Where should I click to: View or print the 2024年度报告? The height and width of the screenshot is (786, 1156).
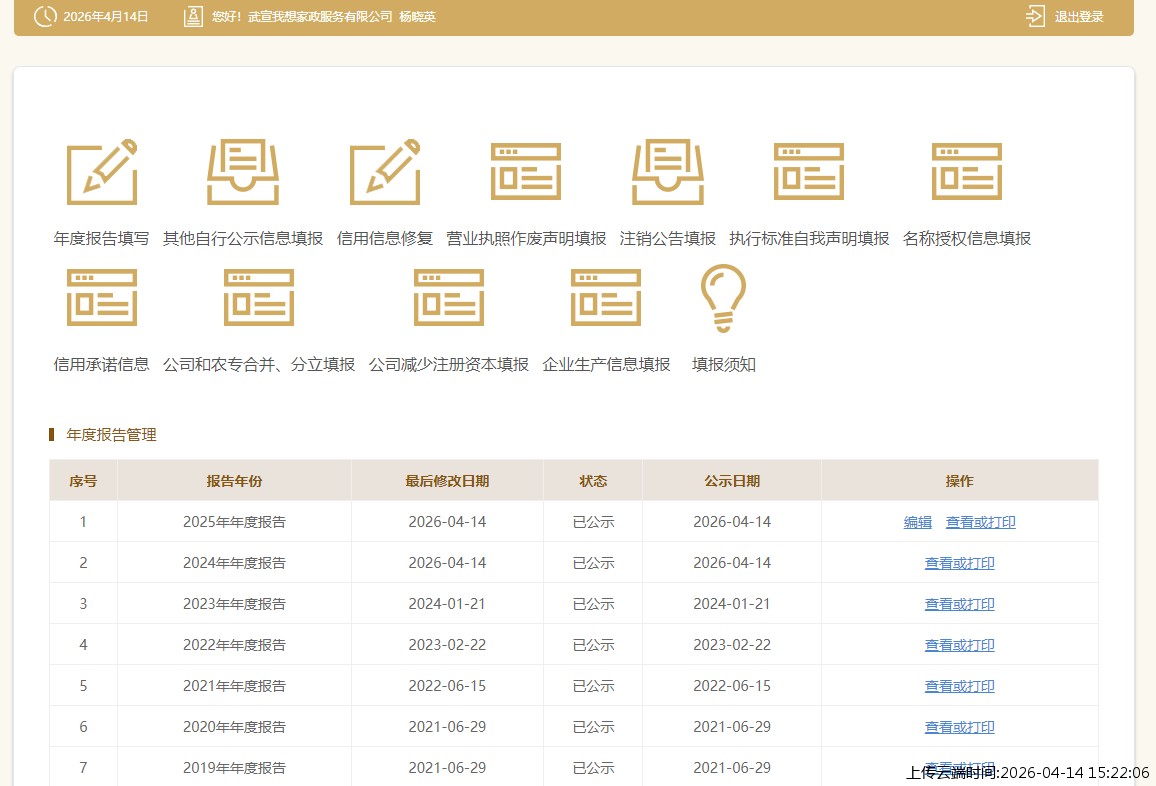coord(959,563)
